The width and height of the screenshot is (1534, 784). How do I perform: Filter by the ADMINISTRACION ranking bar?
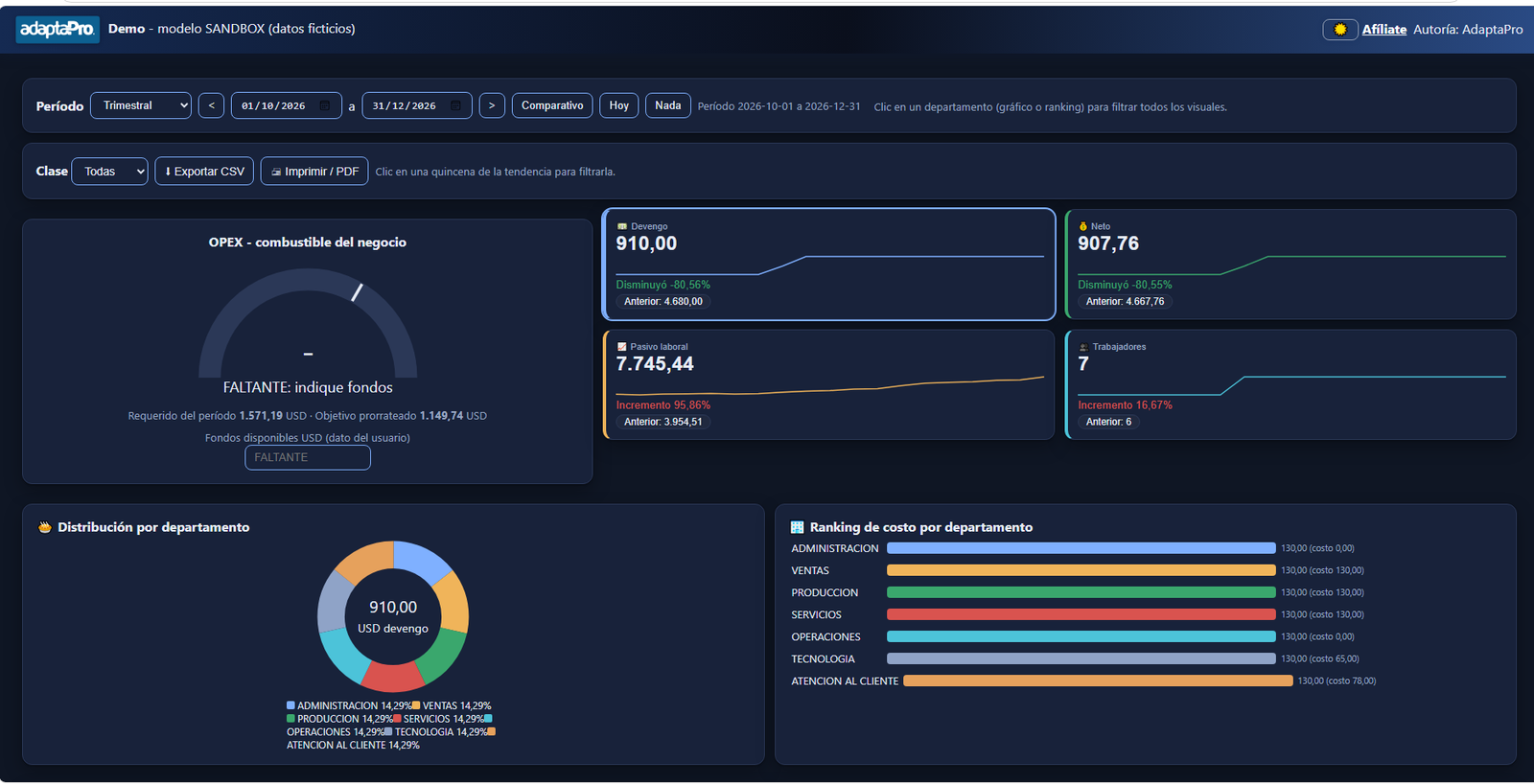coord(1081,548)
